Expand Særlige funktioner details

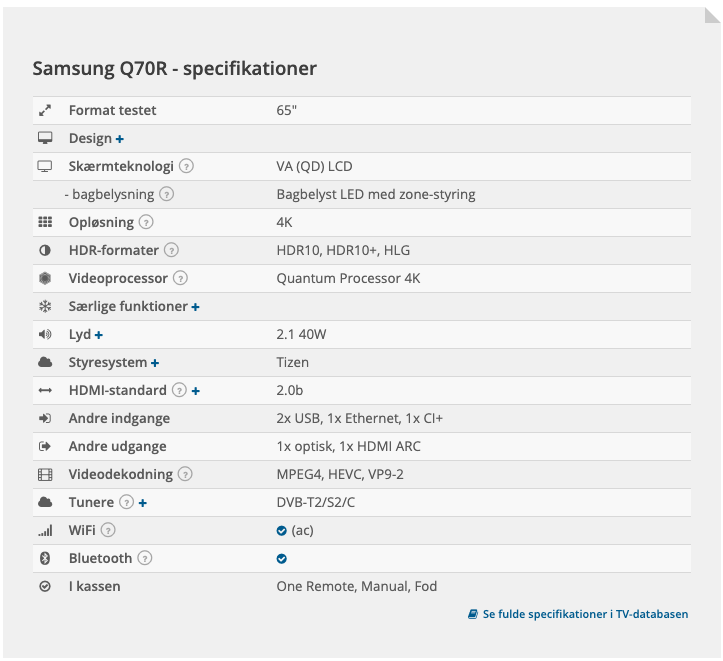(x=195, y=306)
